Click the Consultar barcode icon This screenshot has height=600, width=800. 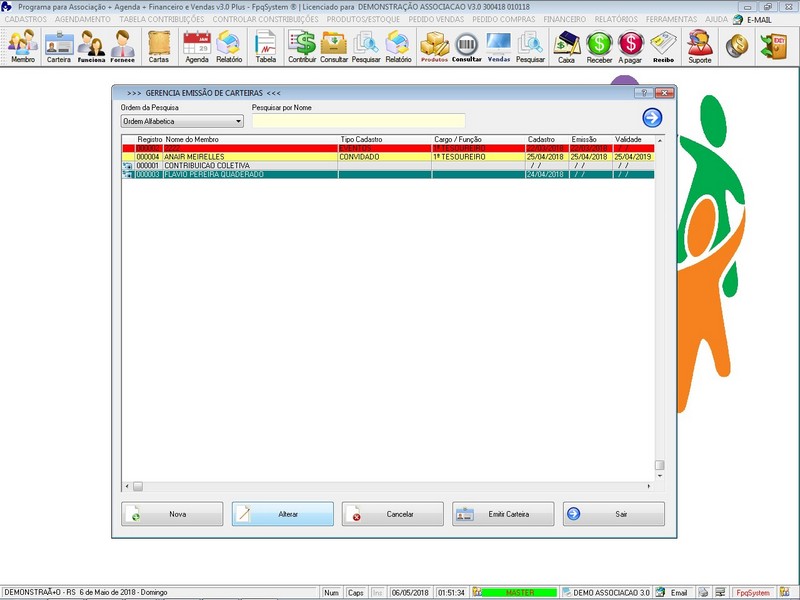[466, 46]
